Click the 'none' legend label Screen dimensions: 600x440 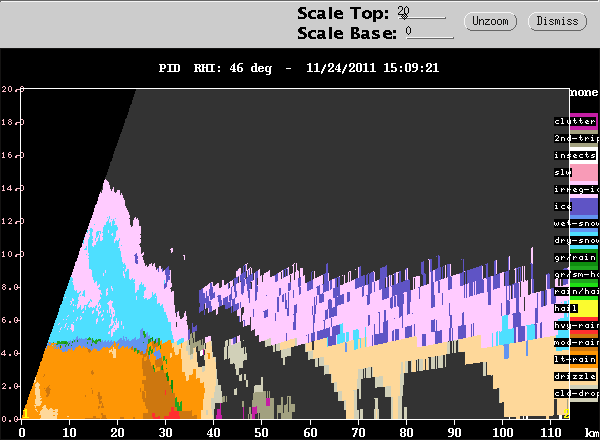(x=584, y=92)
